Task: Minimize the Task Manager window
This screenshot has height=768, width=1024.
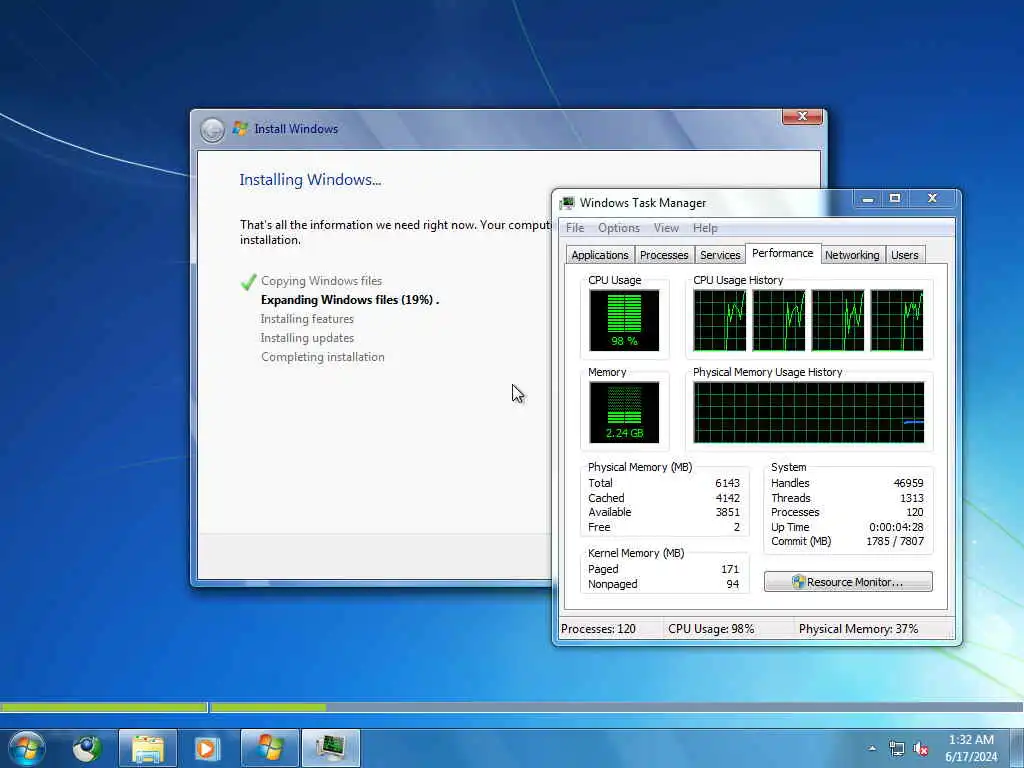Action: click(867, 199)
